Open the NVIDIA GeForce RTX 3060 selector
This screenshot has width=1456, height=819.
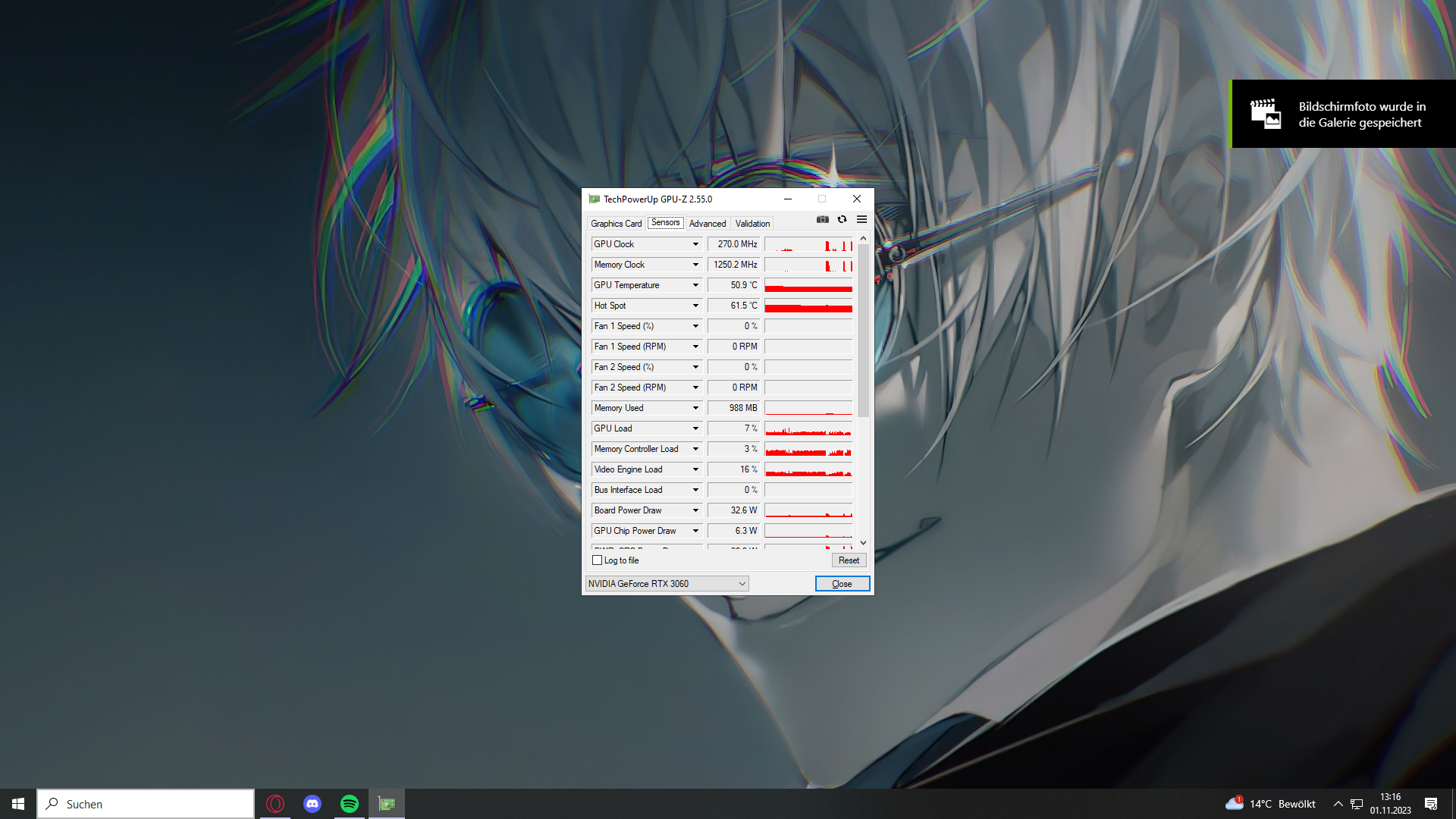667,583
